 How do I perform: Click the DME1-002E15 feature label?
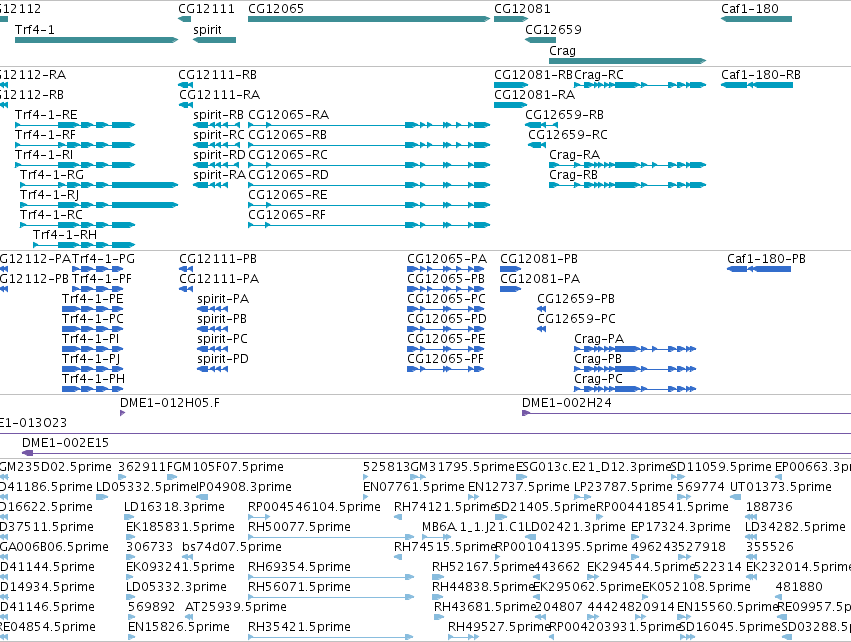(x=66, y=443)
